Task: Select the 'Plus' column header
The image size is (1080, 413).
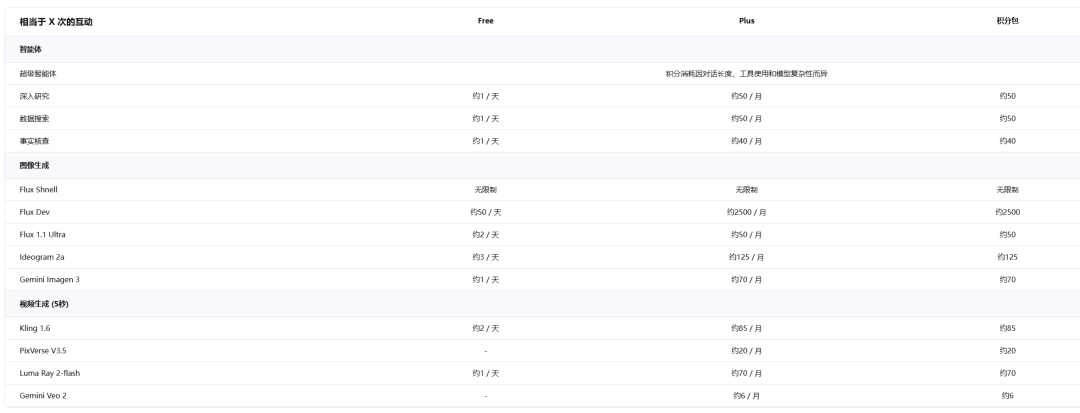Action: (747, 21)
